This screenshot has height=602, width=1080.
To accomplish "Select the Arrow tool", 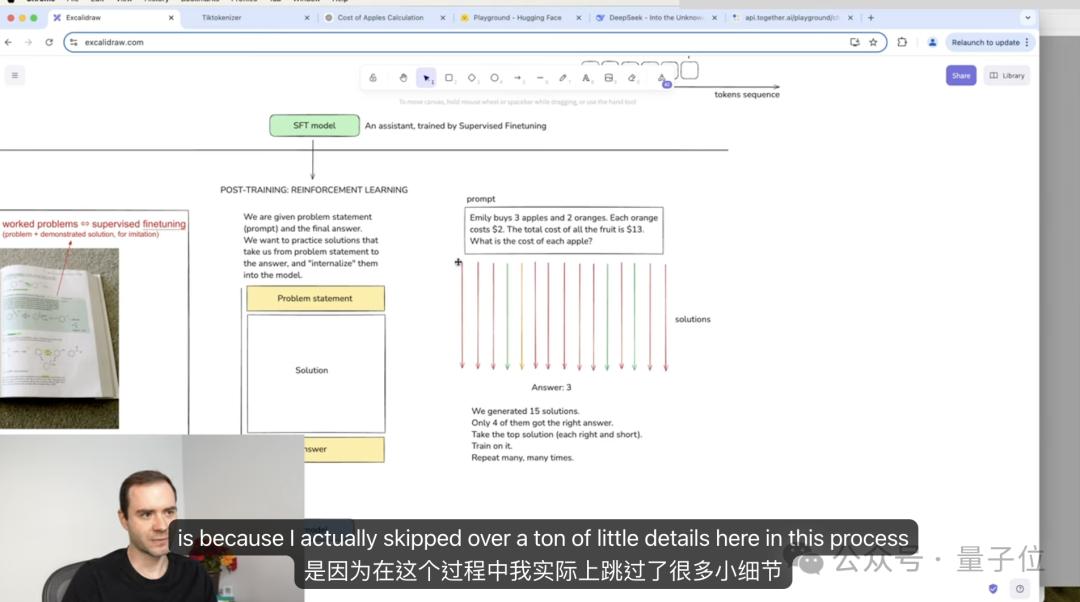I will (x=517, y=78).
